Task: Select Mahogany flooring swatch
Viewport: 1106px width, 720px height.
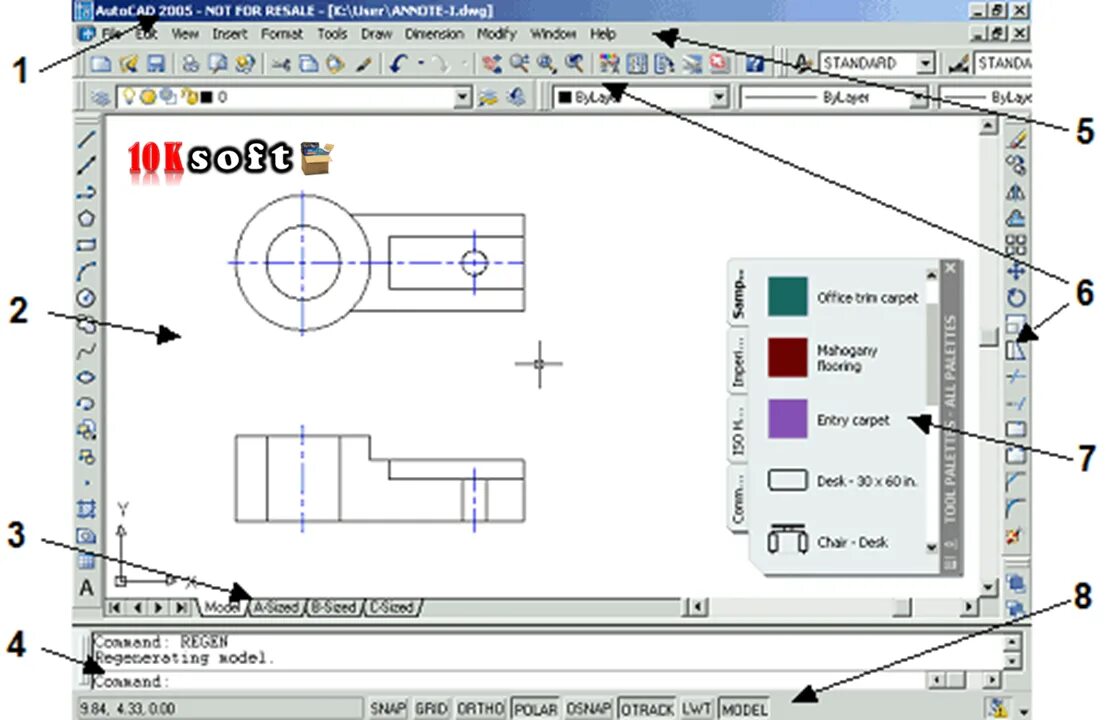Action: (x=787, y=358)
